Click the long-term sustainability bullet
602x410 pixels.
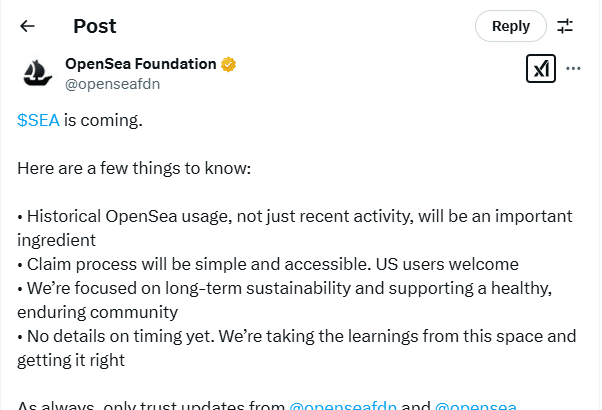pos(284,300)
